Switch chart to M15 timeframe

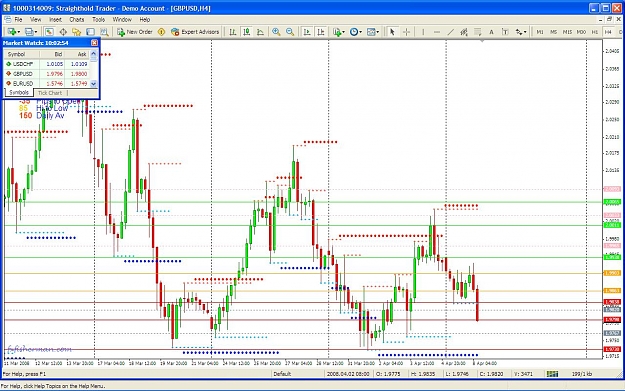pos(567,32)
